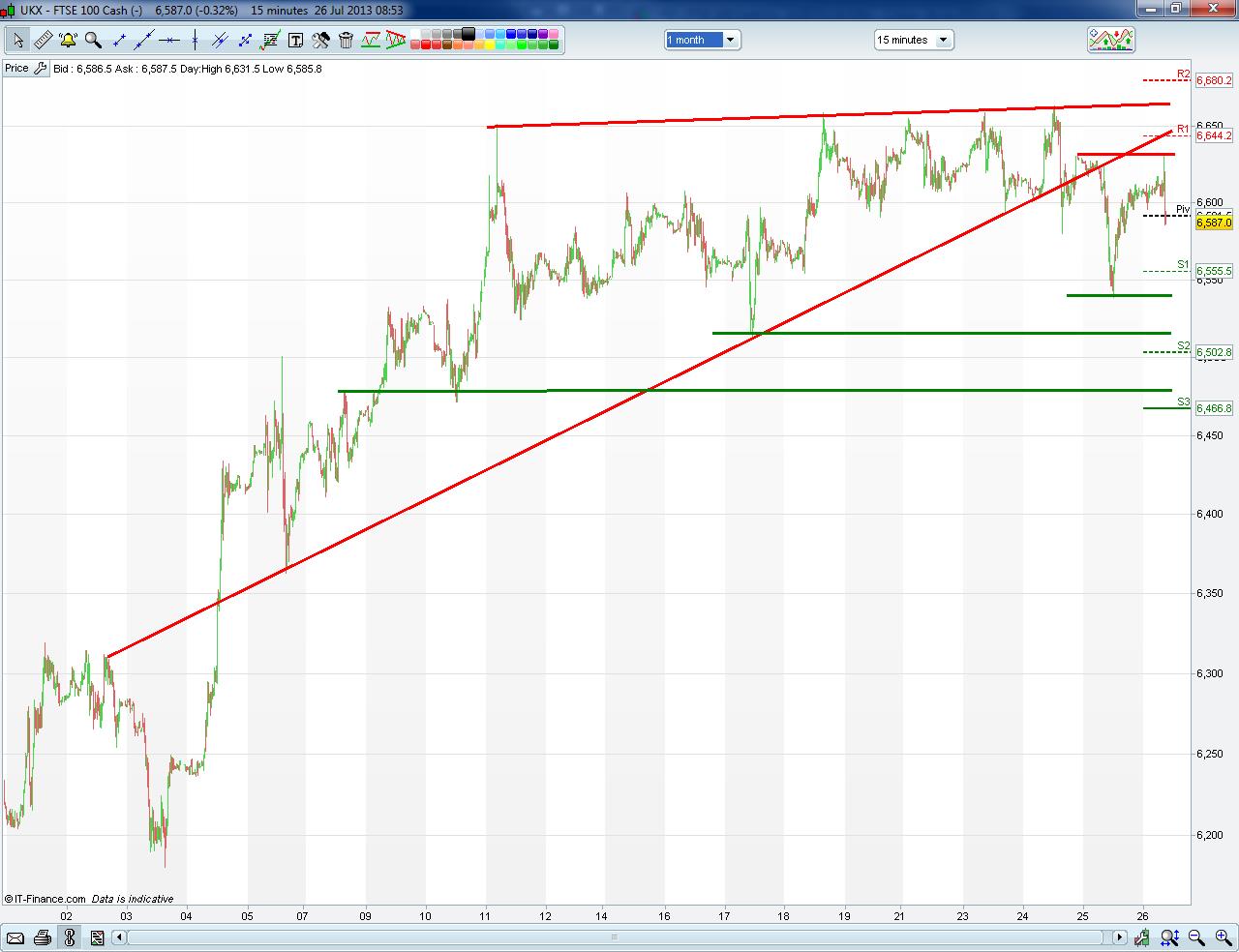Viewport: 1239px width, 952px height.
Task: Click the Price label tab
Action: [16, 69]
